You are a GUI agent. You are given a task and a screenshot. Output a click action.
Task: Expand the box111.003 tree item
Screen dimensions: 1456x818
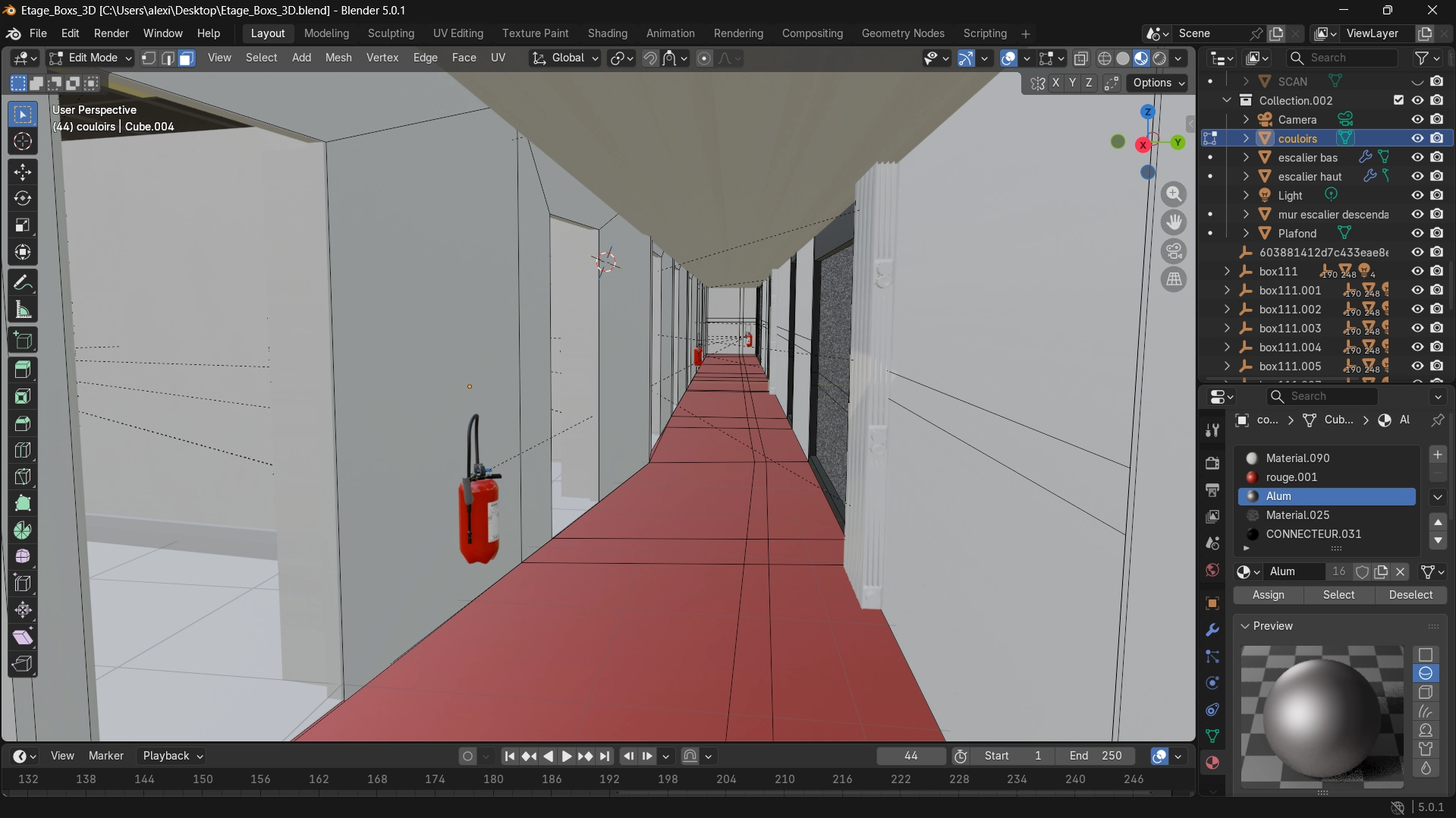click(x=1227, y=329)
